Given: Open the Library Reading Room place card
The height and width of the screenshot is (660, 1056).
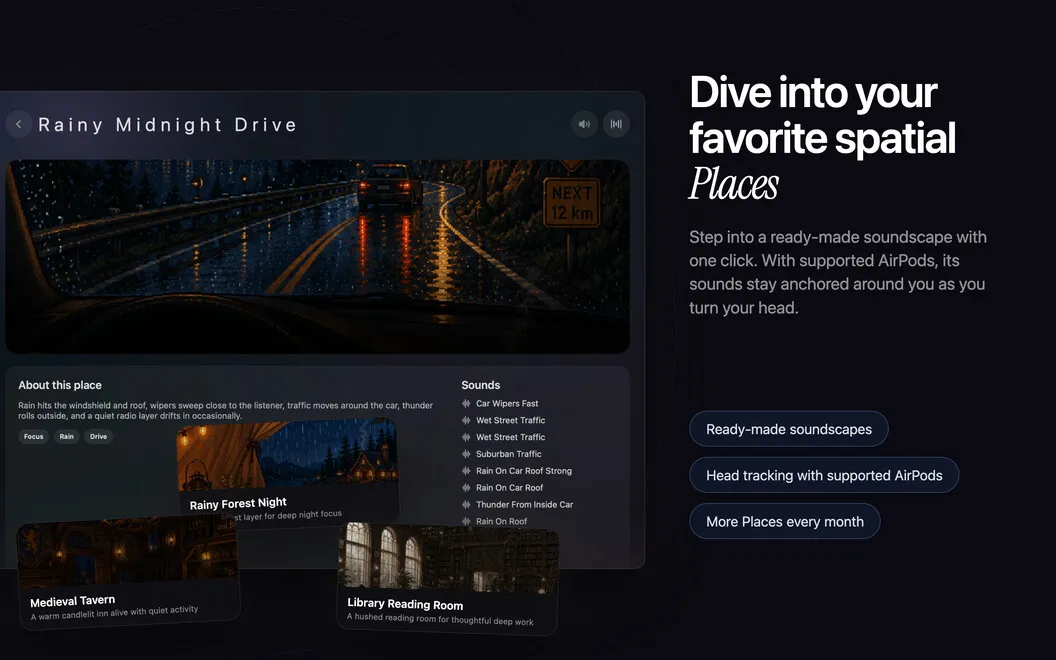Looking at the screenshot, I should [448, 579].
